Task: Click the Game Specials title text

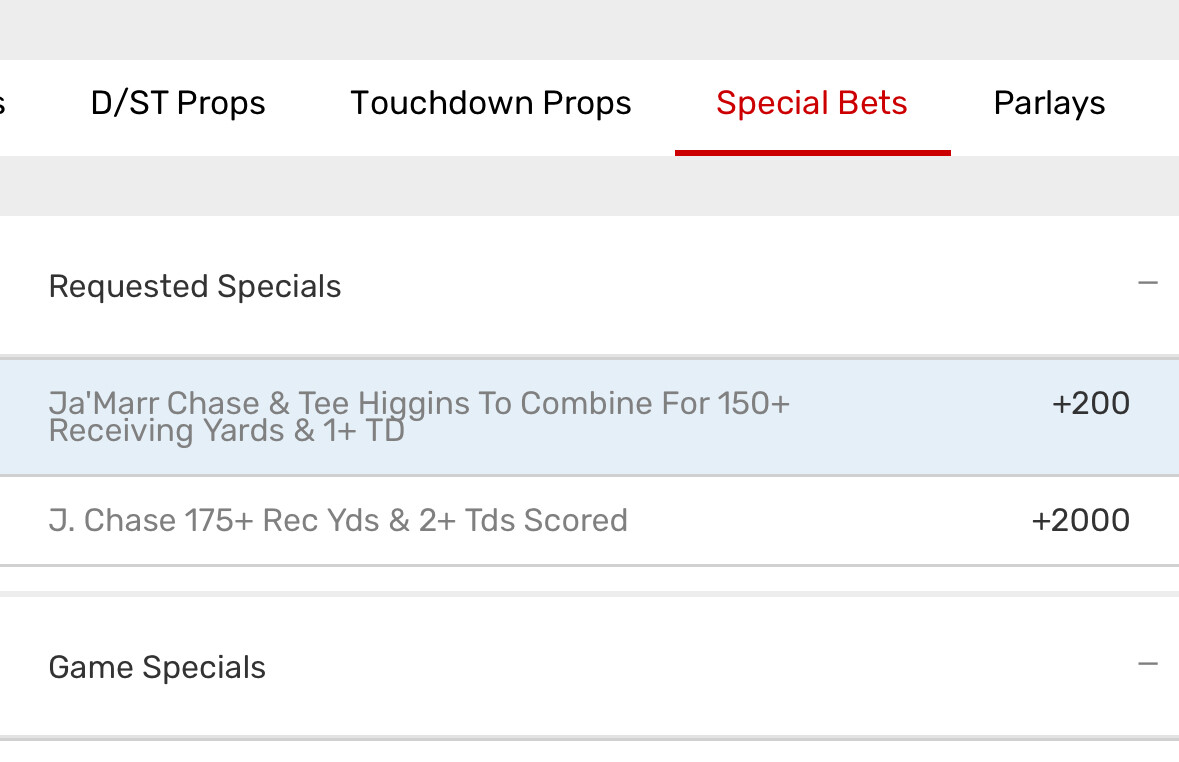Action: (157, 667)
